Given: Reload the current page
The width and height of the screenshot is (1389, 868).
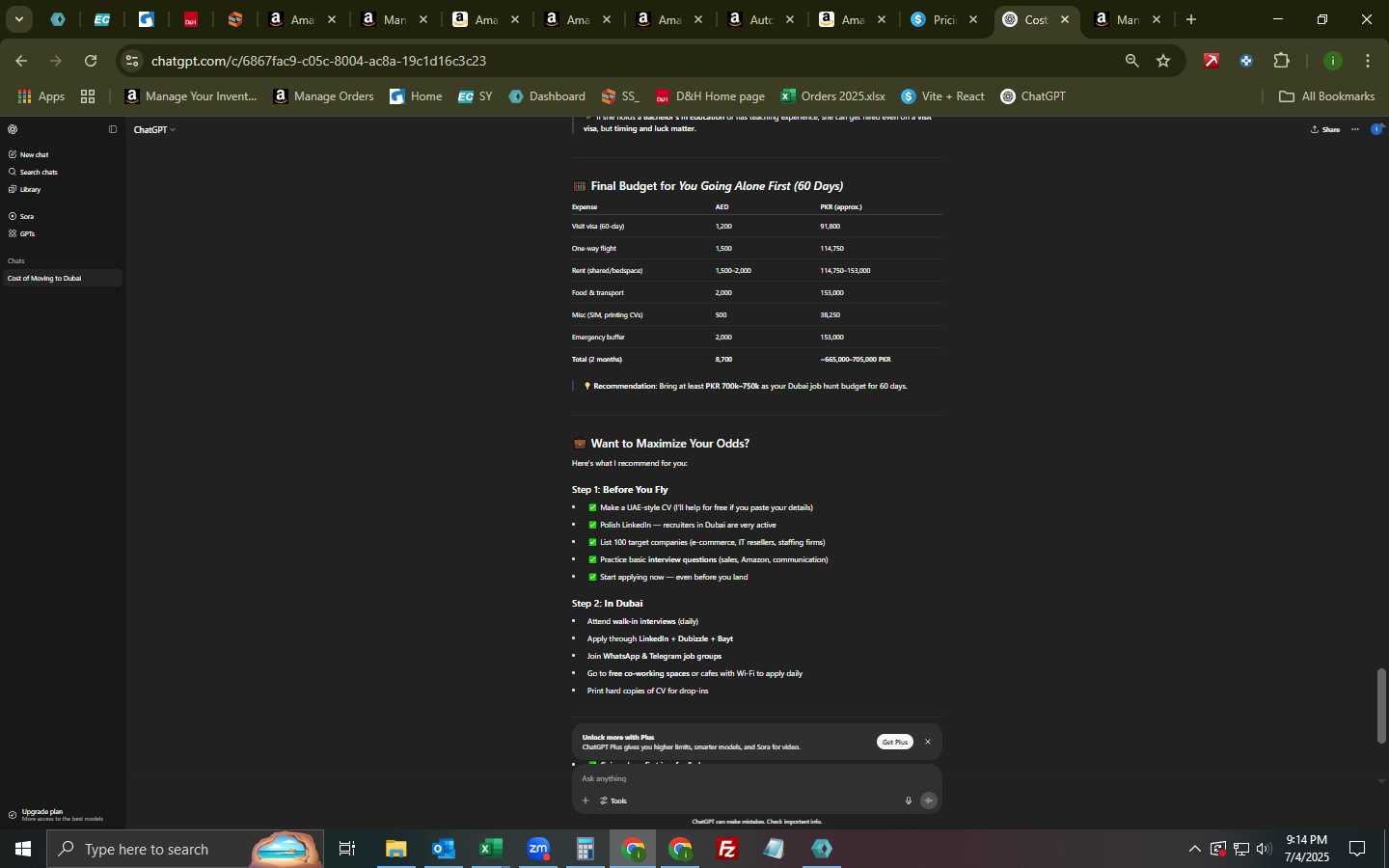Looking at the screenshot, I should tap(91, 61).
